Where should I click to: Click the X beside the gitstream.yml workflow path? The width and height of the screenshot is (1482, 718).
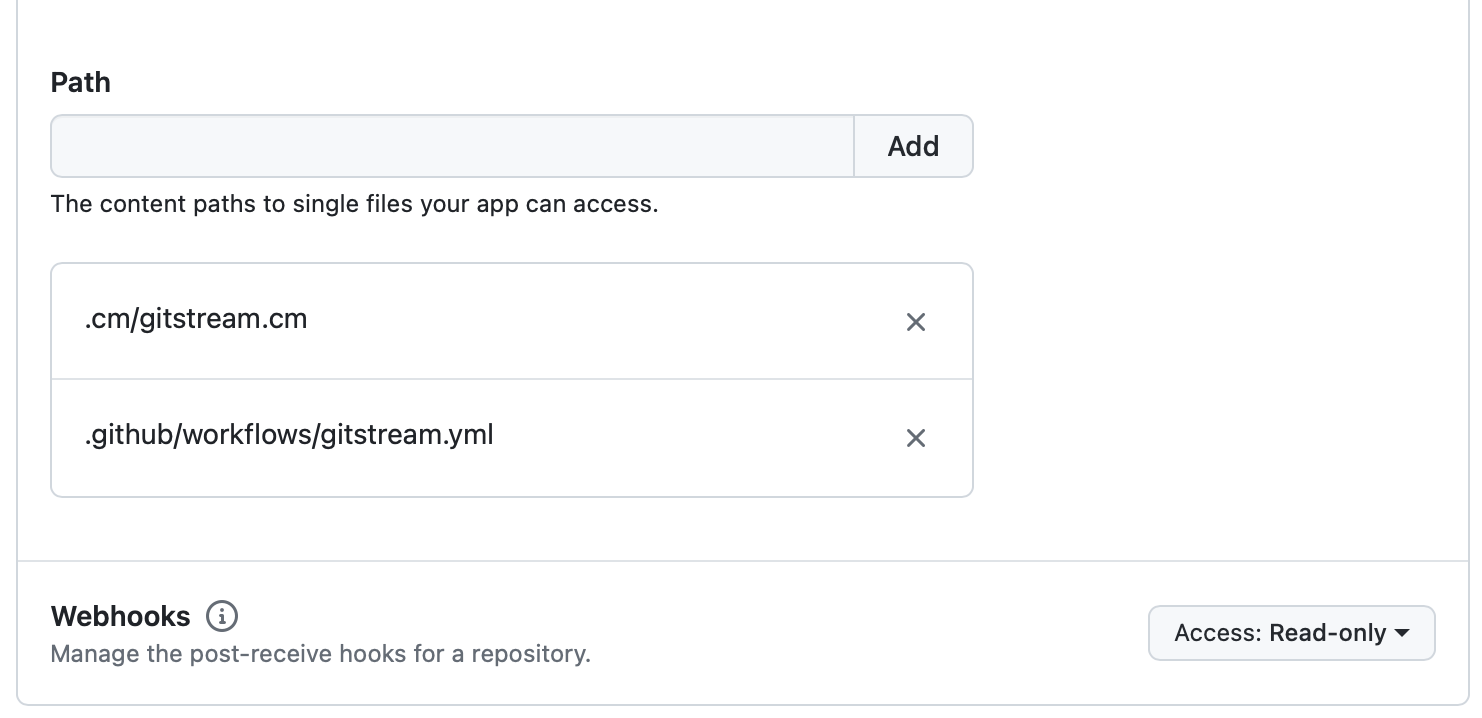point(916,437)
